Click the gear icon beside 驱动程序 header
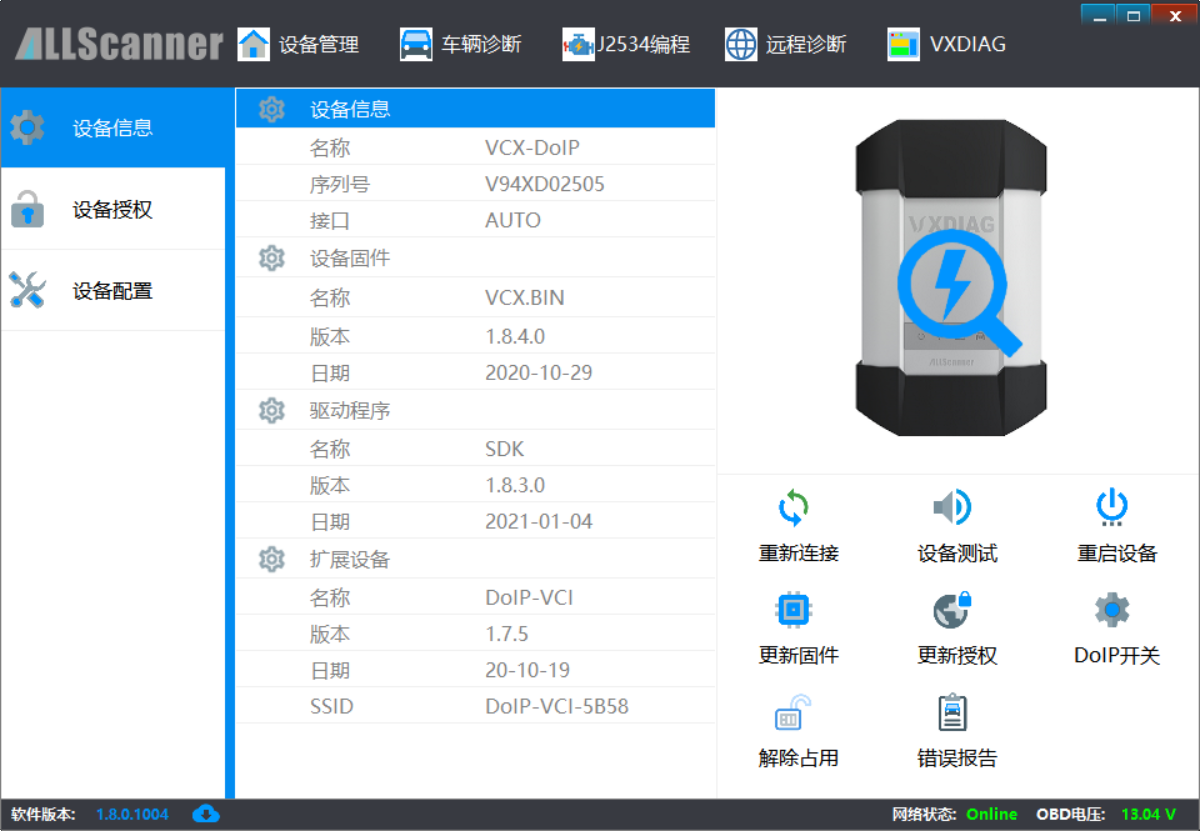 (x=272, y=410)
